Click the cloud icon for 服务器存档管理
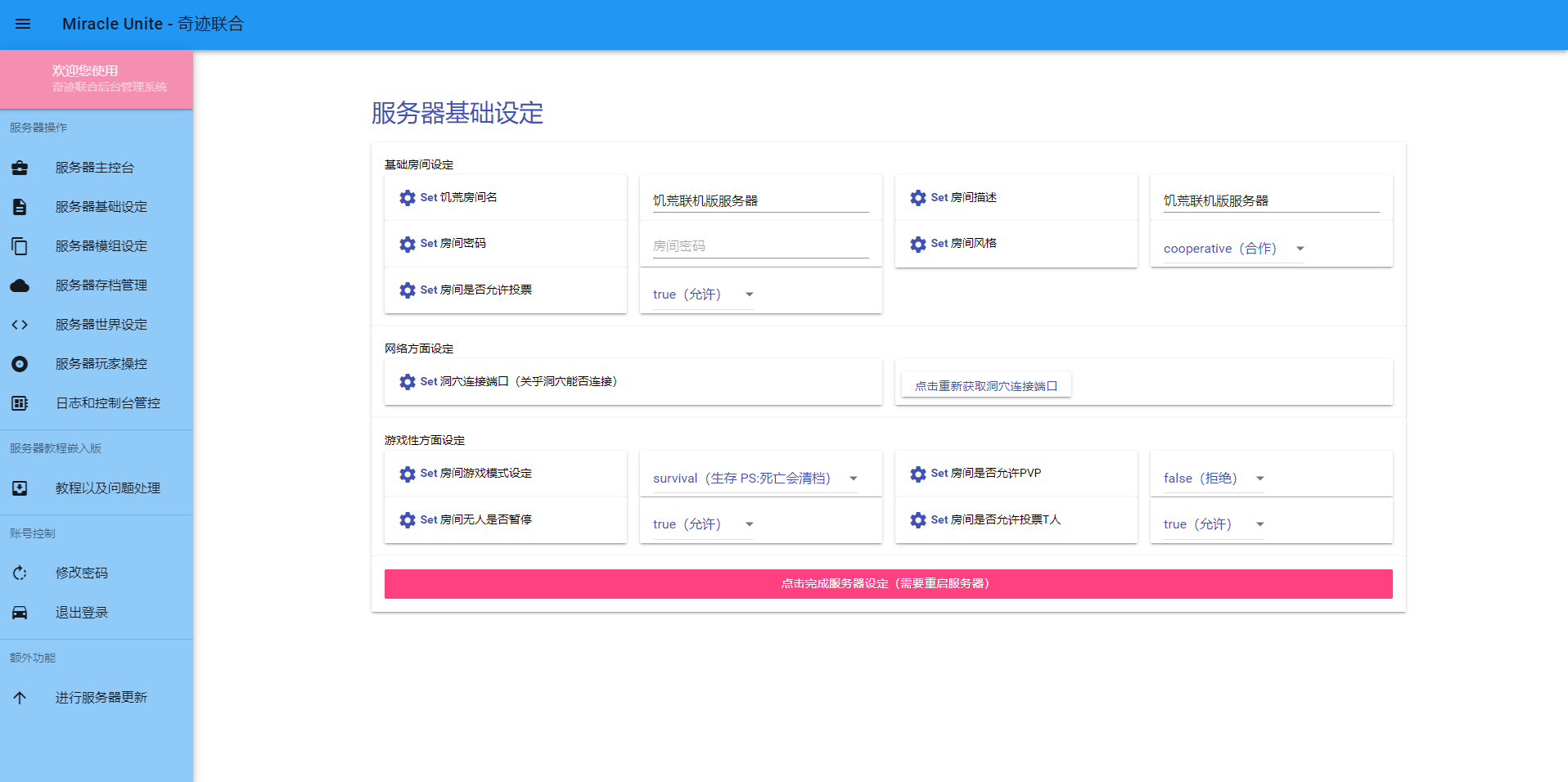Image resolution: width=1568 pixels, height=782 pixels. (20, 285)
